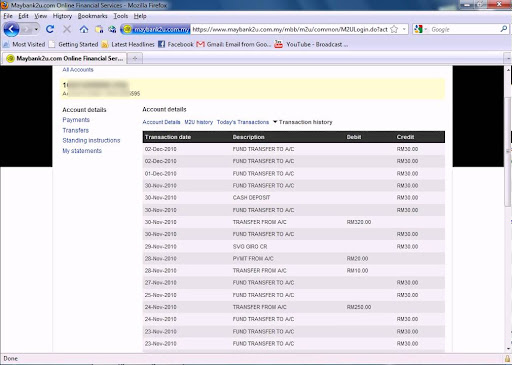Go to the Home page icon
The image size is (512, 365).
84,29
